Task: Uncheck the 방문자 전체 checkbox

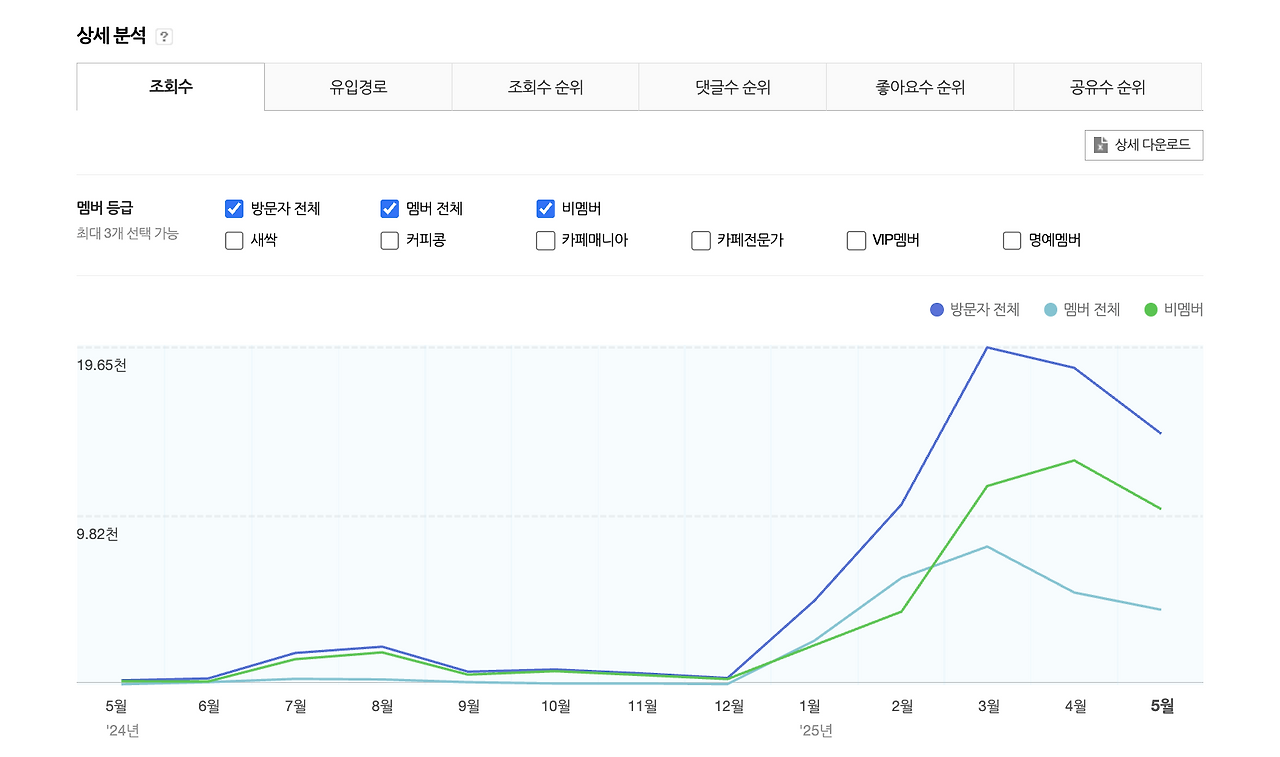Action: point(233,208)
